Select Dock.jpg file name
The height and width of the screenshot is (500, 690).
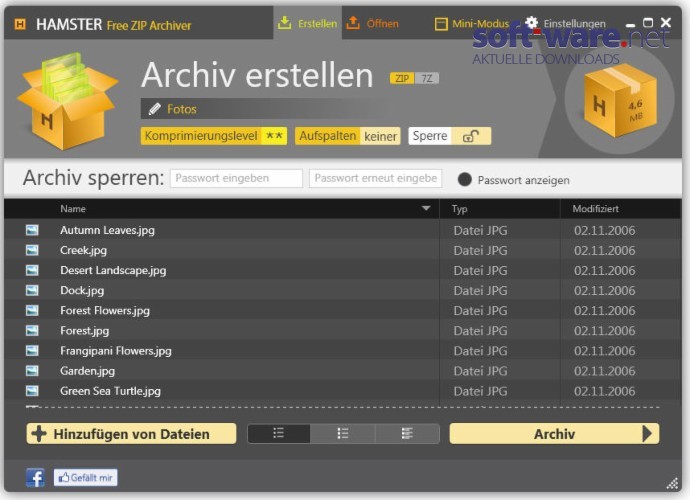coord(82,290)
